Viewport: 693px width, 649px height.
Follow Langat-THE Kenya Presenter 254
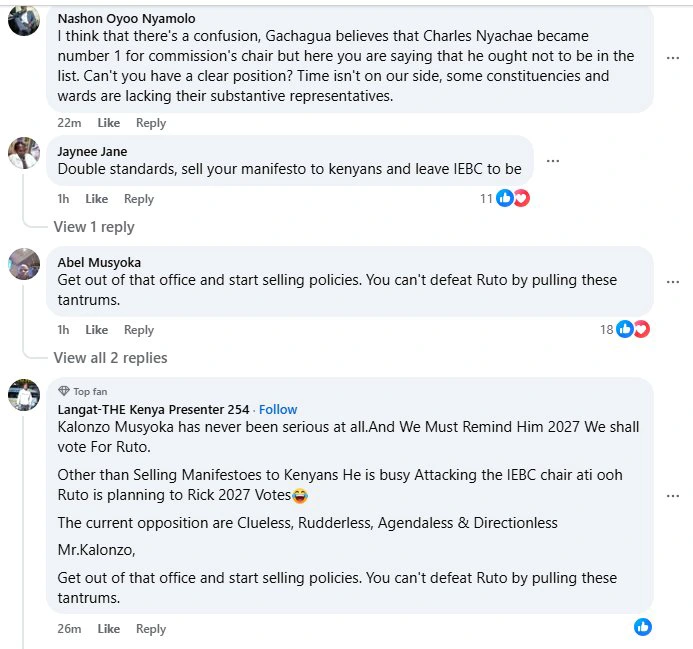click(x=278, y=409)
